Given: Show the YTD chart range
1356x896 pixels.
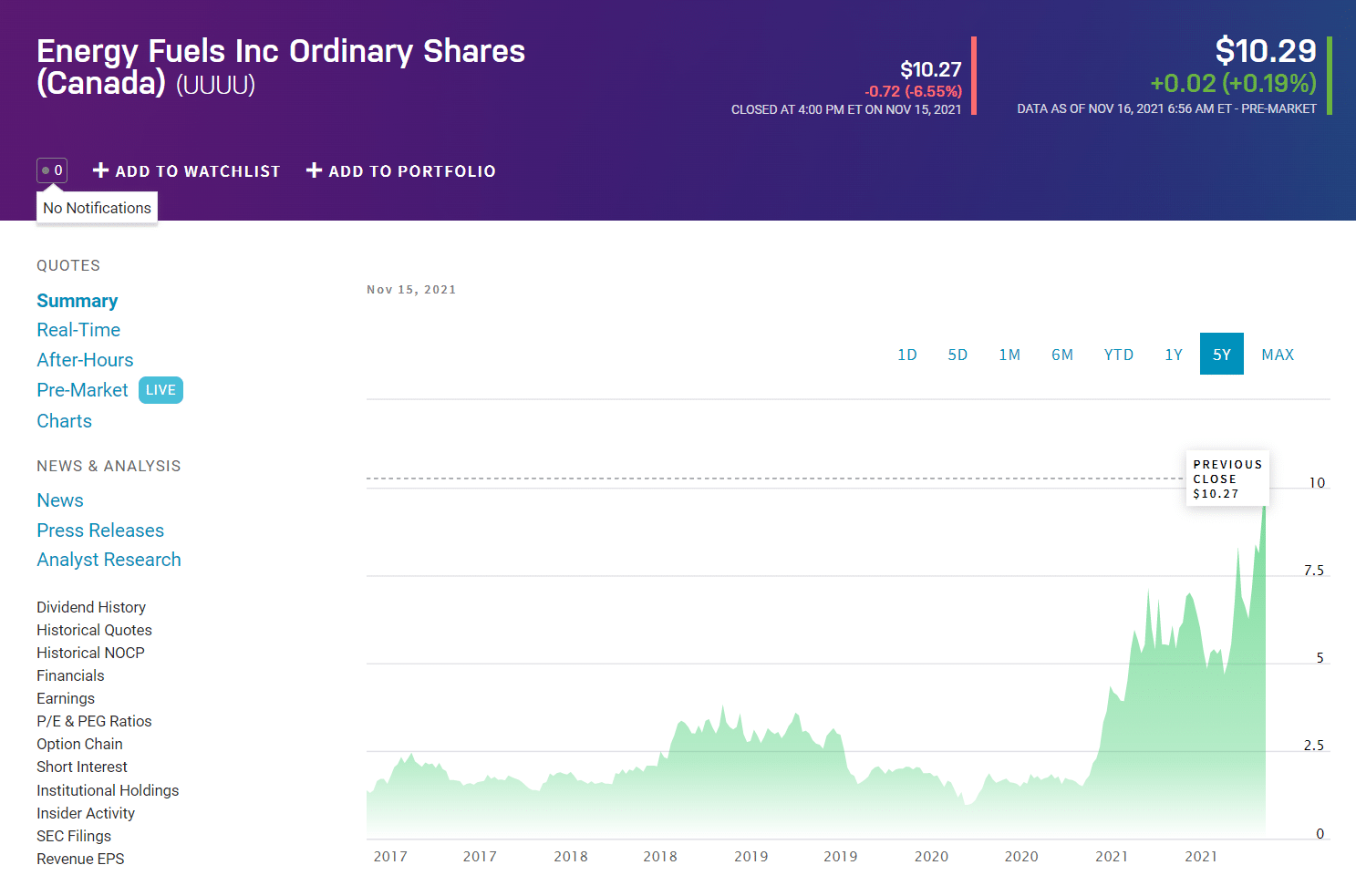Looking at the screenshot, I should pos(1119,355).
